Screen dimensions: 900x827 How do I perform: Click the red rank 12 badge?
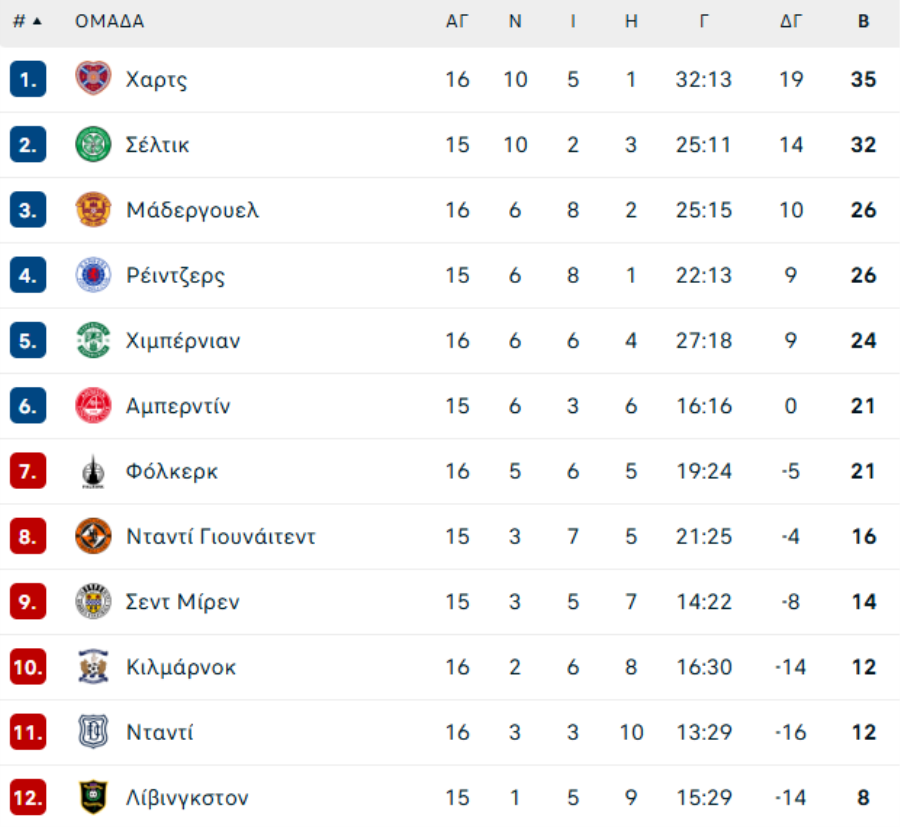28,798
